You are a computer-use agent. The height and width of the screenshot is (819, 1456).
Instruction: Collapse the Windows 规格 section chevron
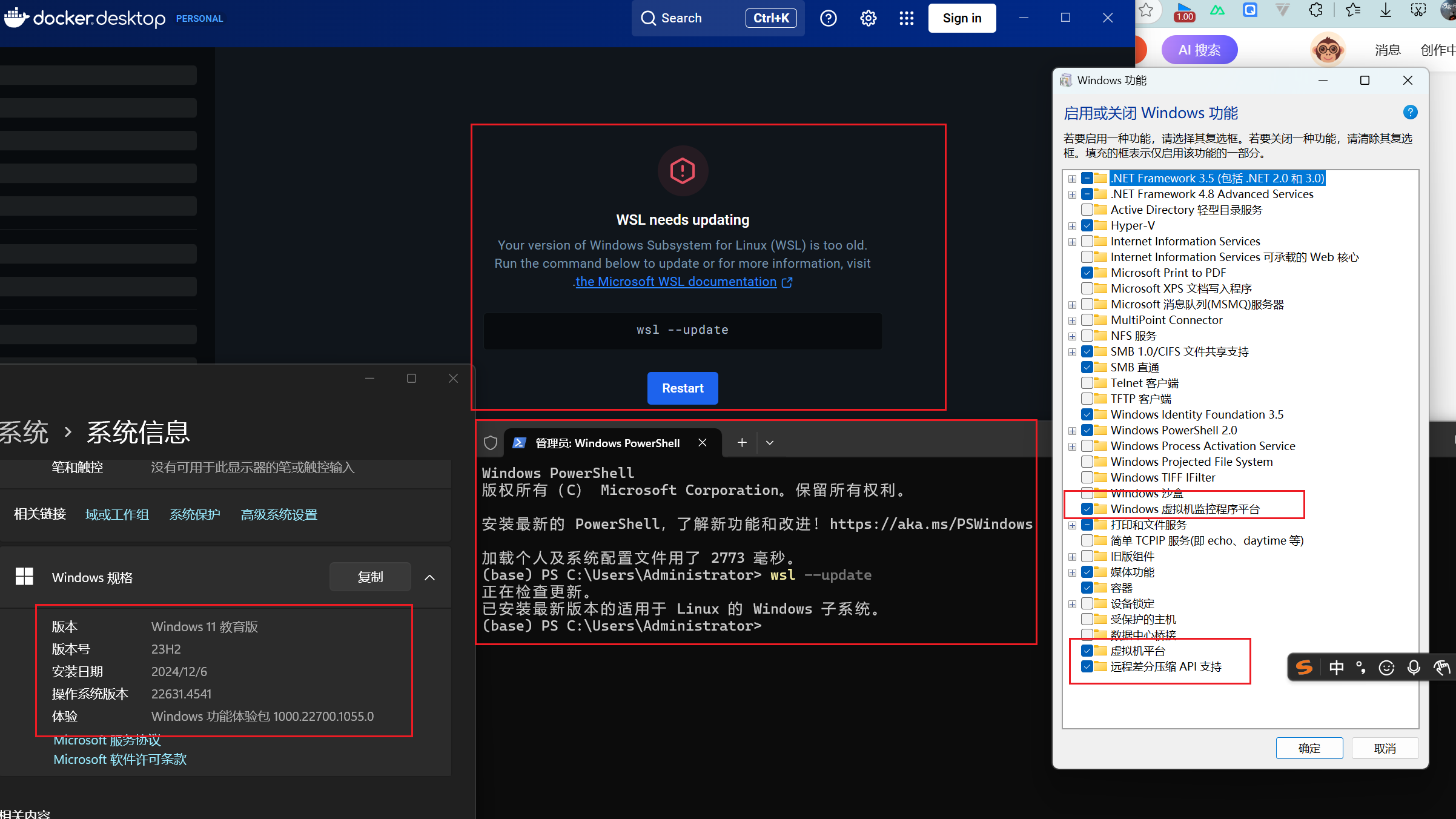coord(429,577)
